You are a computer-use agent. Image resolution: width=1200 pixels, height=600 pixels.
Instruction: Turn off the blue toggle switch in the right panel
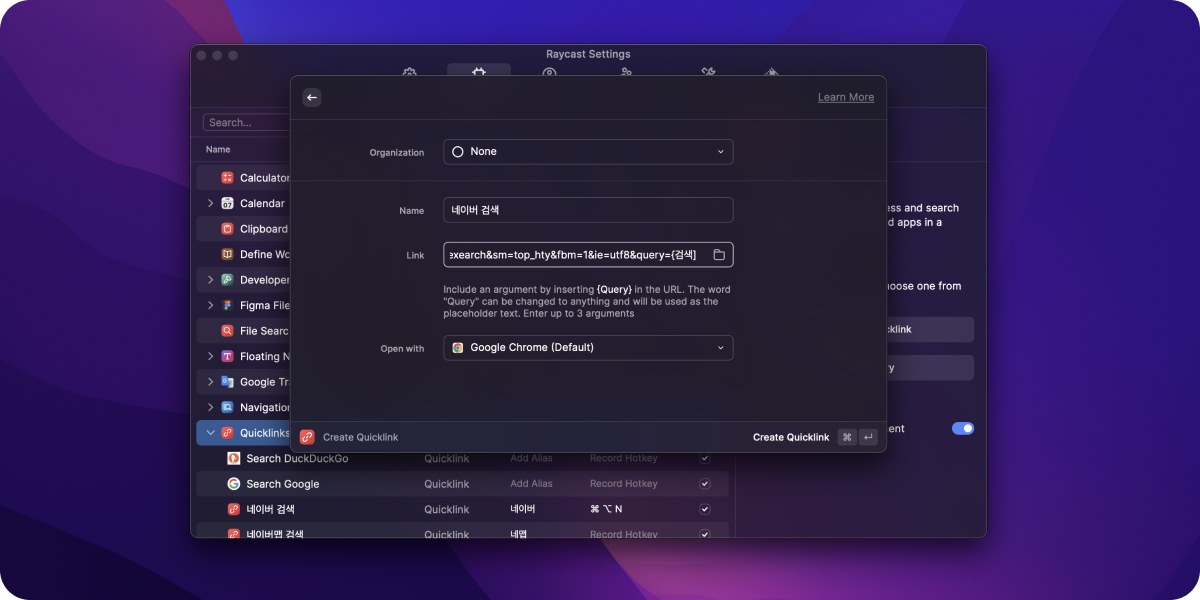coord(963,428)
